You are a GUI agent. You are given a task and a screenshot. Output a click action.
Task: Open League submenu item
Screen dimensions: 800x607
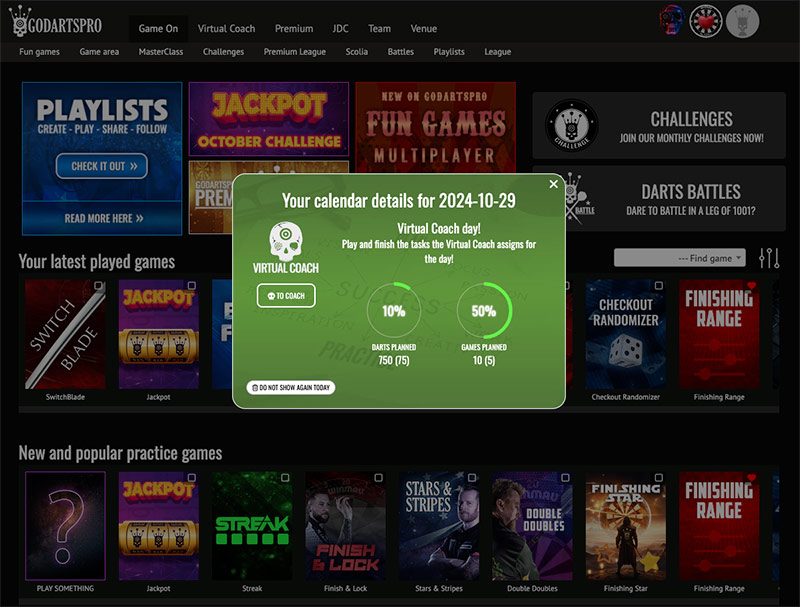click(497, 52)
